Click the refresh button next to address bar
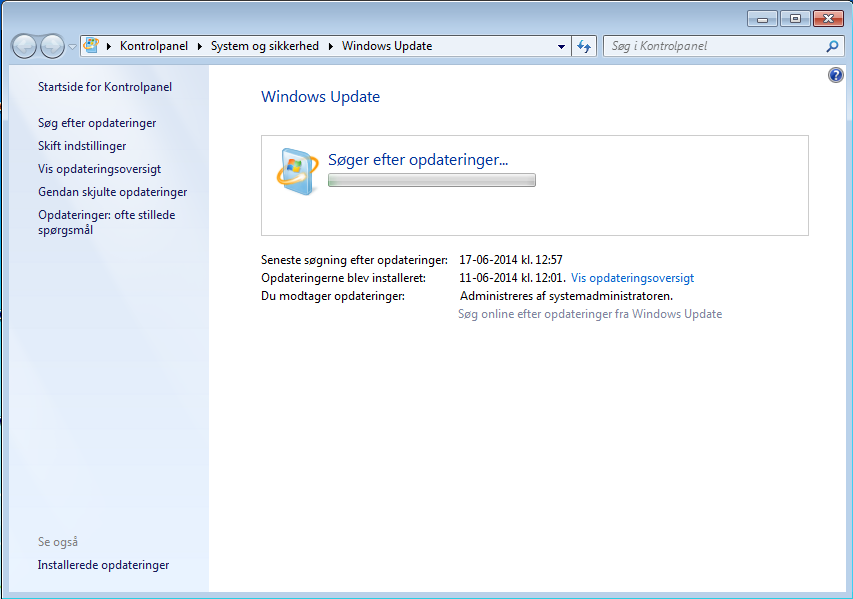 (x=584, y=46)
